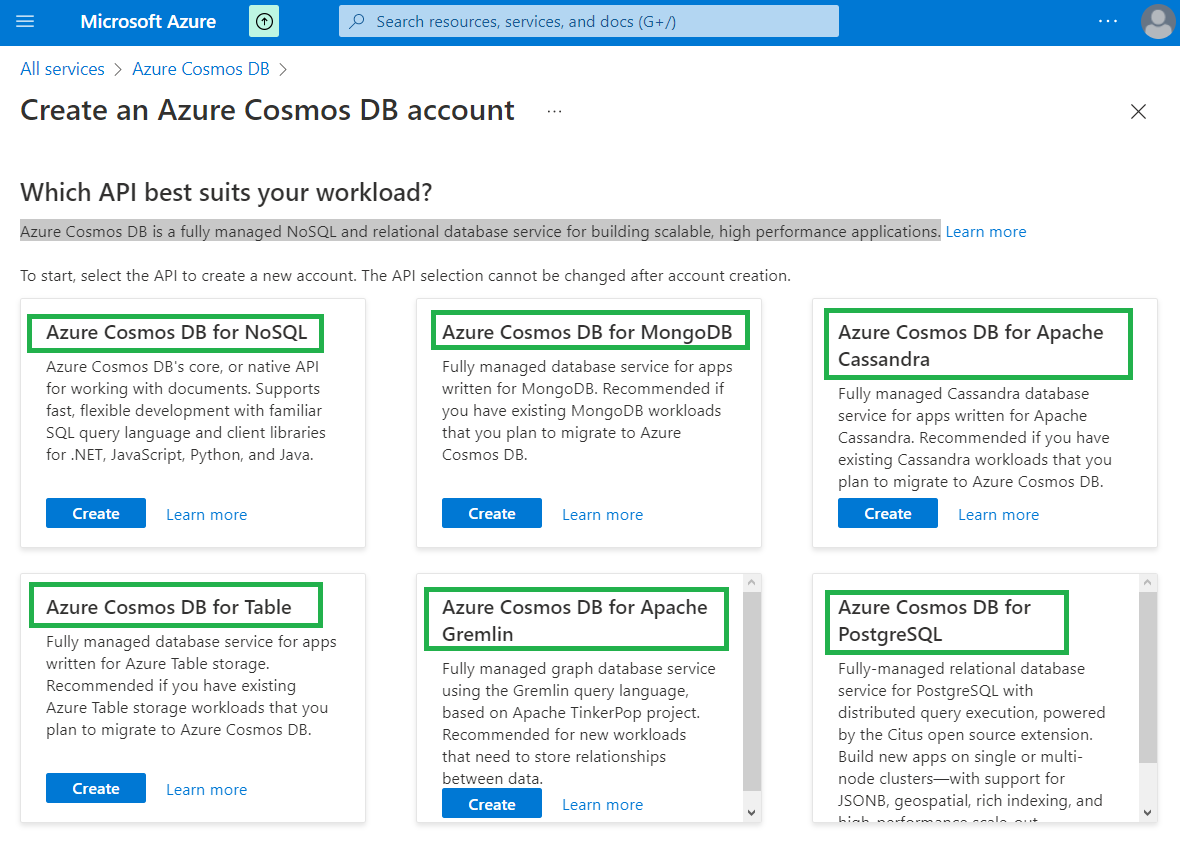
Task: Open Learn more for Cosmos DB for NoSQL
Action: tap(206, 515)
